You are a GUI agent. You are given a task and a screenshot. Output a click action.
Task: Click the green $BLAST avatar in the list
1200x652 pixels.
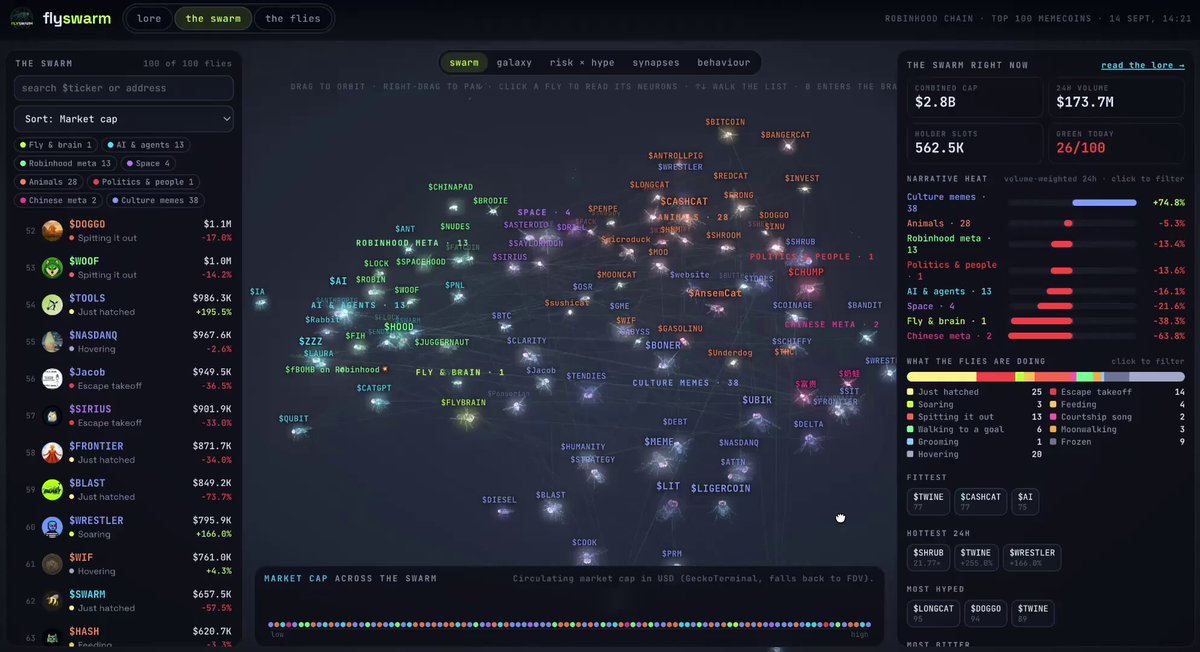(52, 490)
